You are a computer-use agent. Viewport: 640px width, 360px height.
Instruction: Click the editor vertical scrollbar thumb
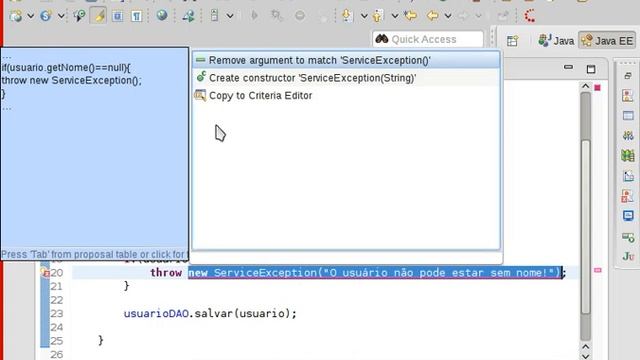(x=586, y=227)
